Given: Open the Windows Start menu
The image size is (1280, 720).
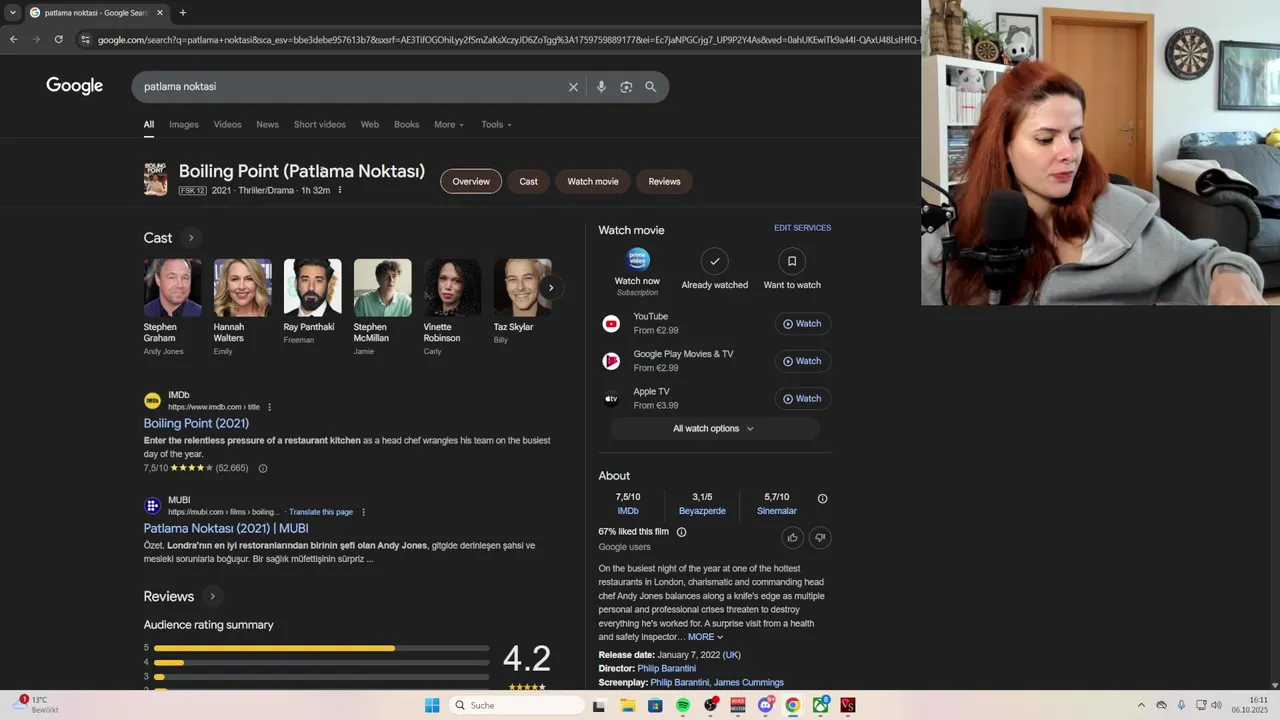Looking at the screenshot, I should pyautogui.click(x=432, y=705).
